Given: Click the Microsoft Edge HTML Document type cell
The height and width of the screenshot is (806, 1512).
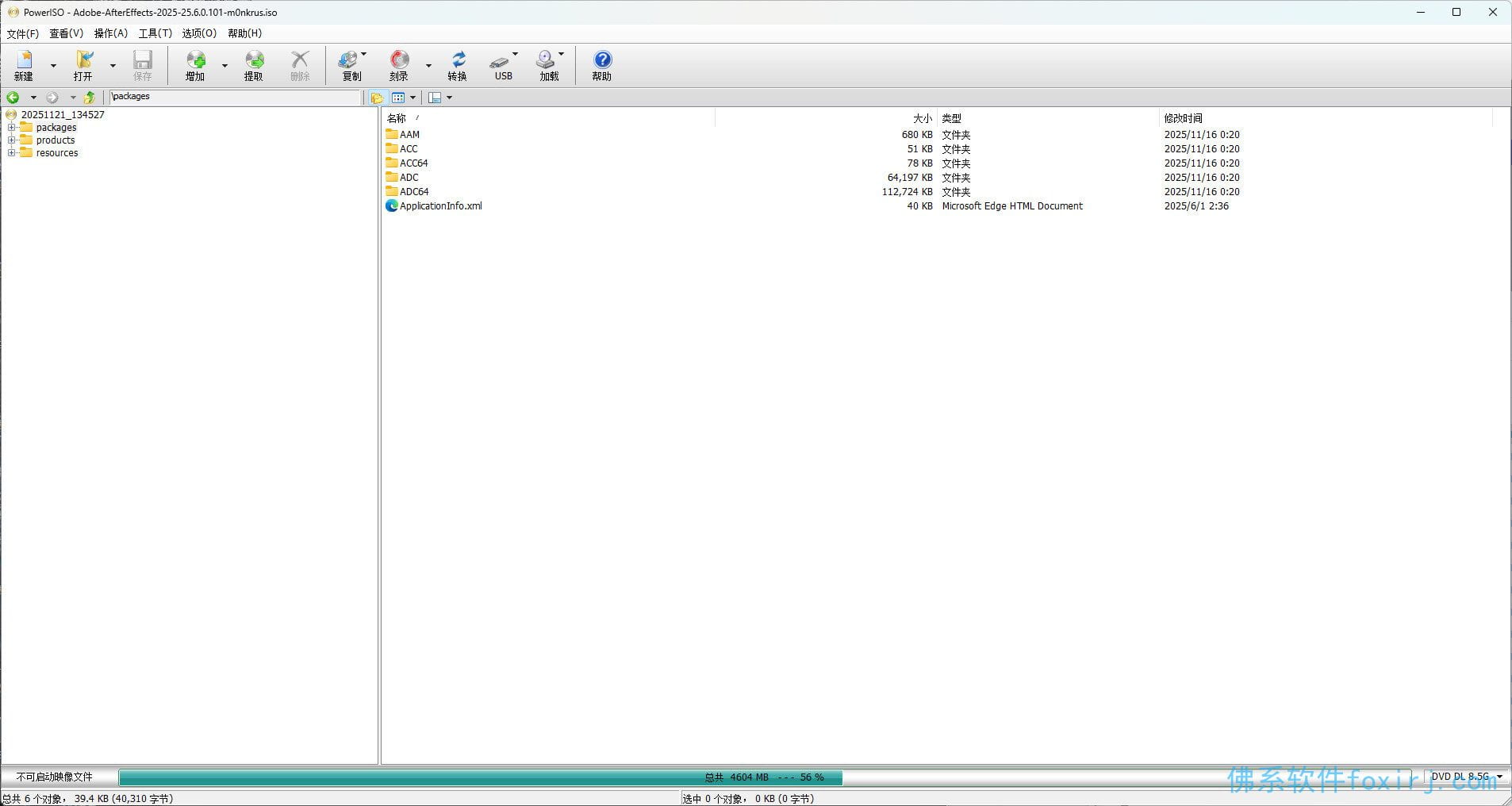Looking at the screenshot, I should pyautogui.click(x=1012, y=205).
